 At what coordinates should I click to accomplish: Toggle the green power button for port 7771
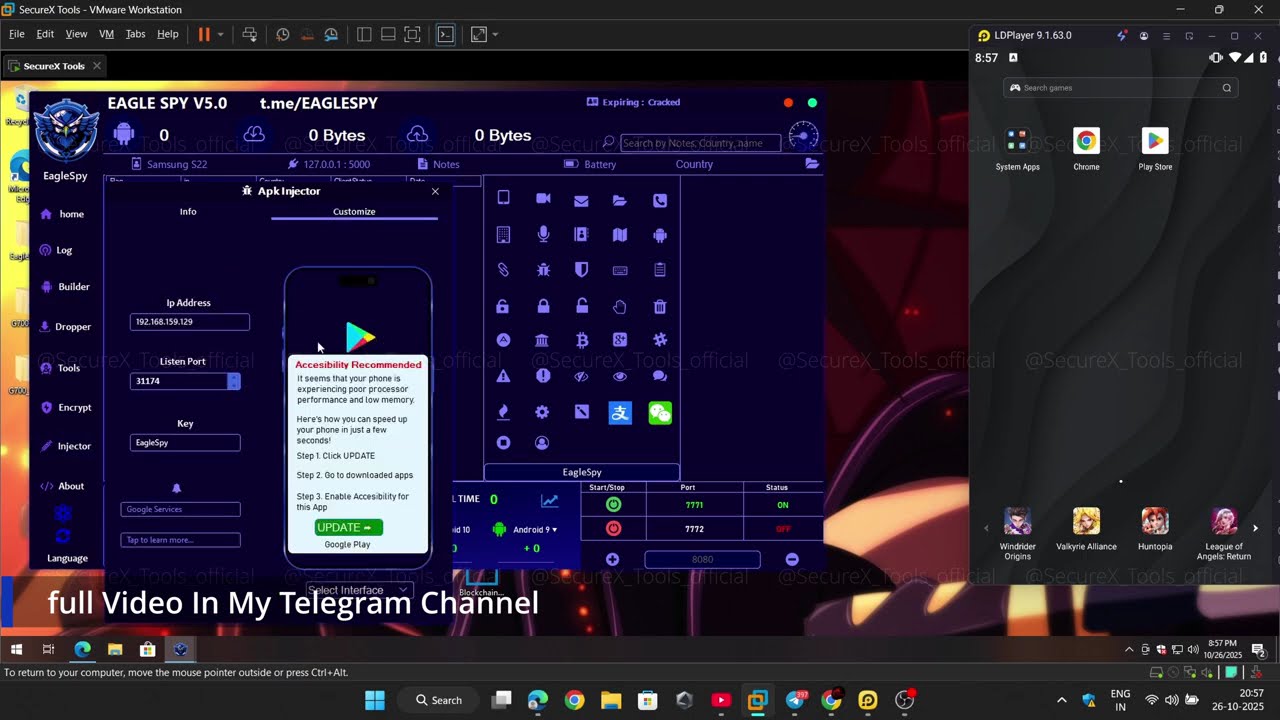click(614, 505)
